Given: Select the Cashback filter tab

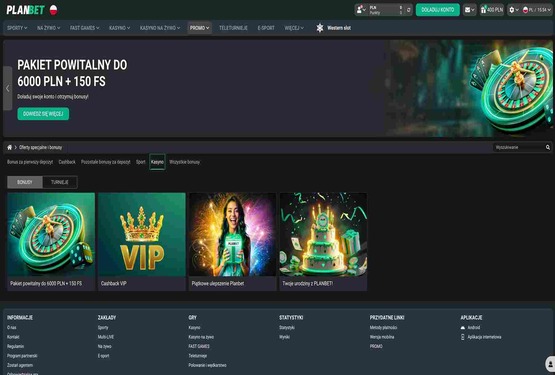Looking at the screenshot, I should coord(67,162).
